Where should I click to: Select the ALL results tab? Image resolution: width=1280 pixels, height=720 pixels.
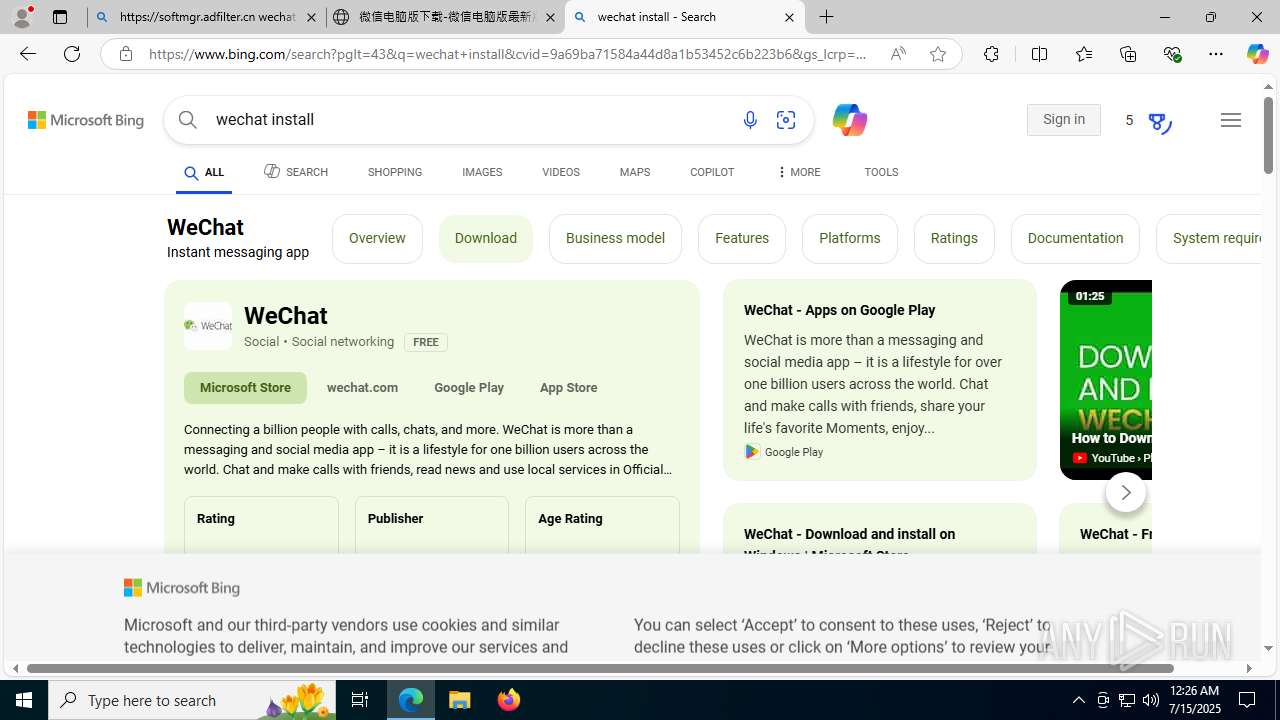(204, 173)
